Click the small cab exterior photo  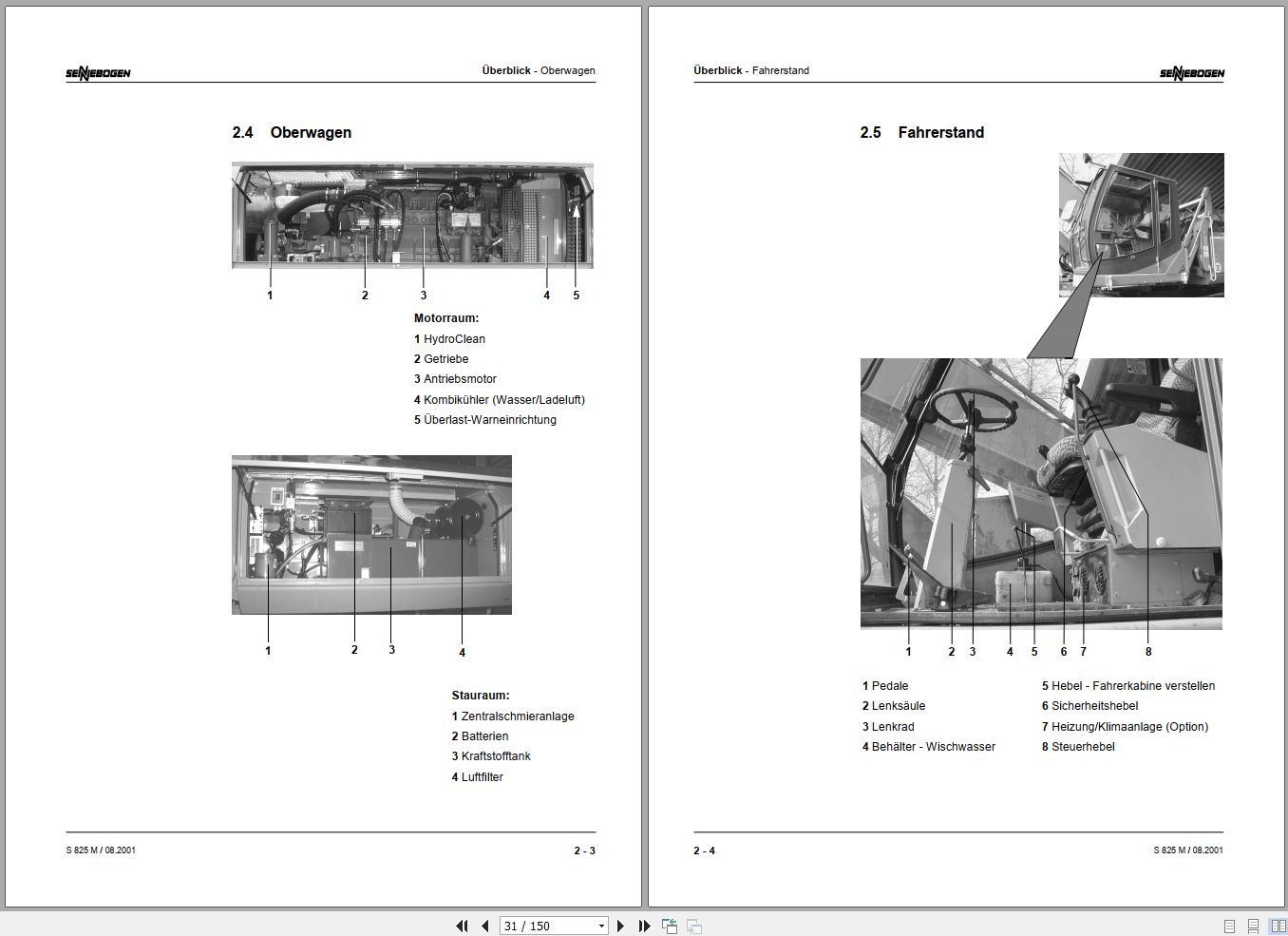(x=1141, y=225)
